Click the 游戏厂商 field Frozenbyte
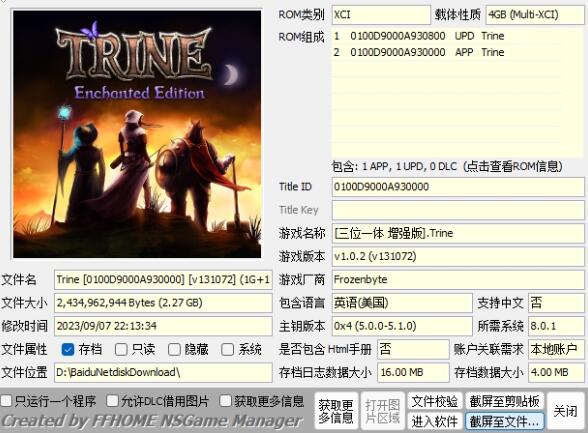 point(458,280)
